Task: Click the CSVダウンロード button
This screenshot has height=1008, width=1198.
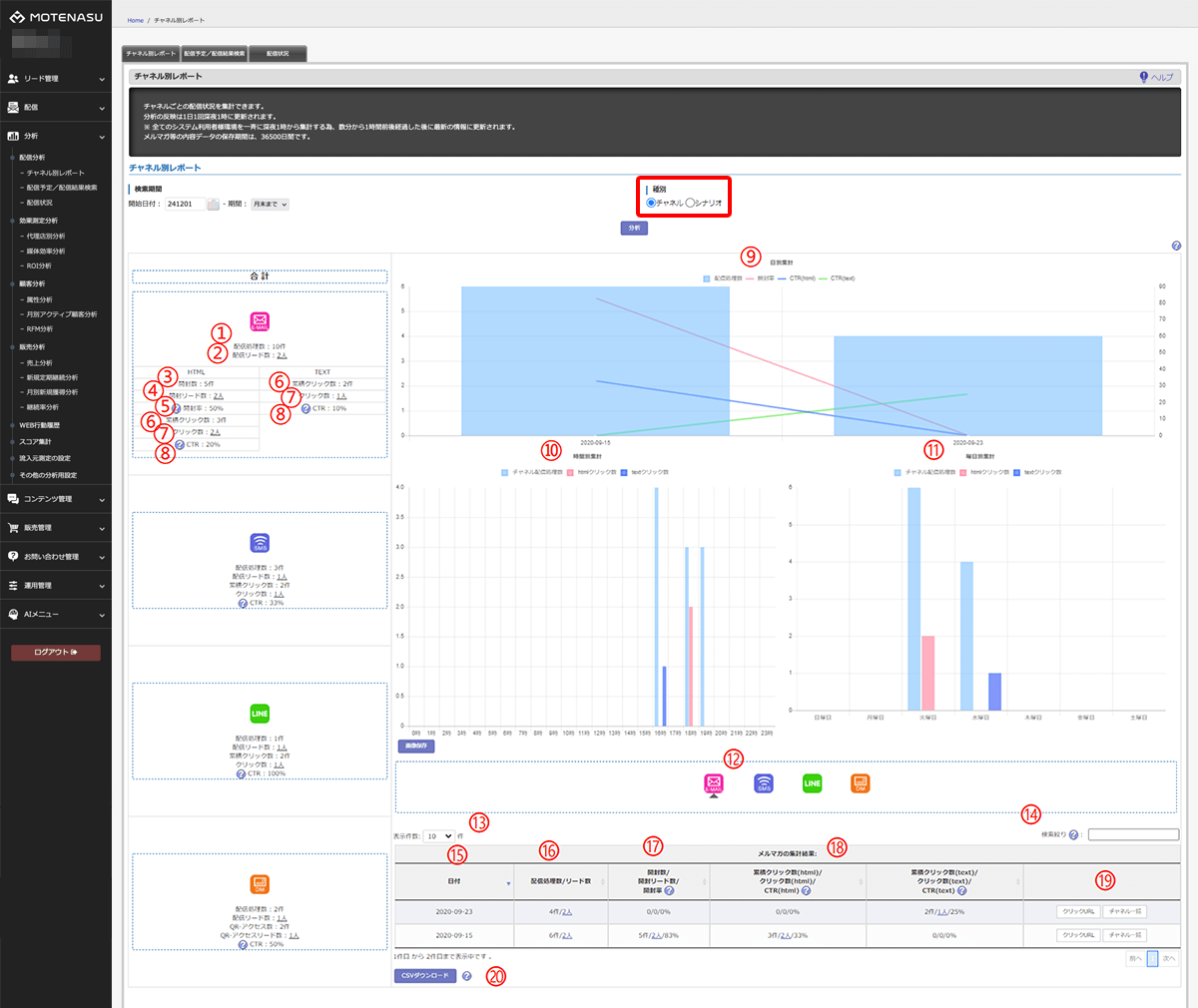Action: [x=425, y=975]
